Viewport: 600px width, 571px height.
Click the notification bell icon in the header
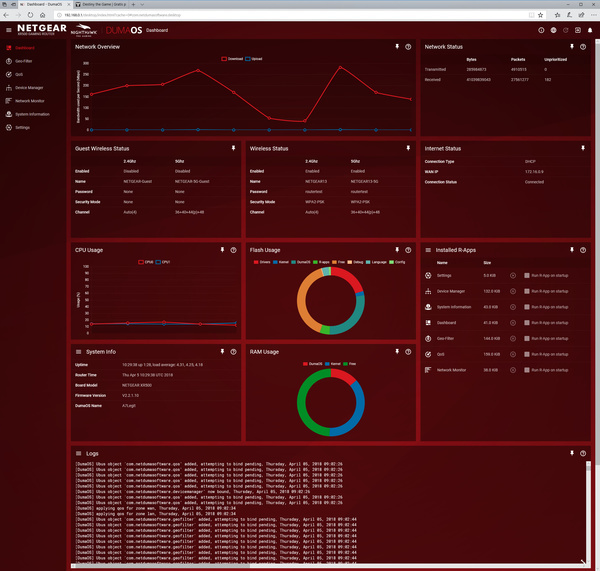point(590,30)
